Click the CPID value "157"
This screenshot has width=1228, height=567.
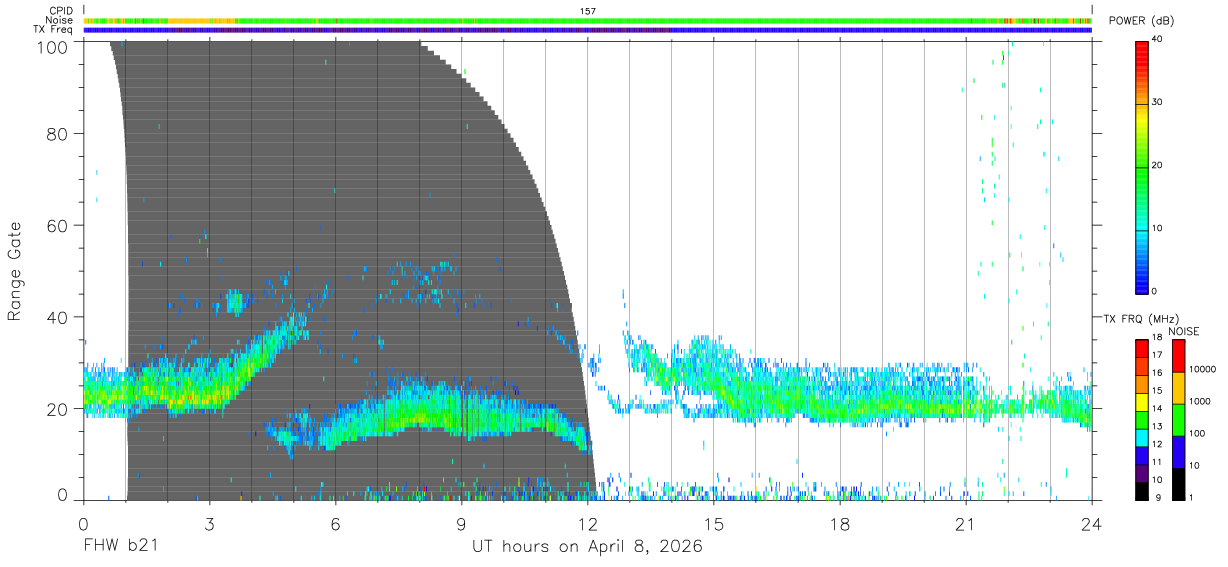tap(588, 11)
